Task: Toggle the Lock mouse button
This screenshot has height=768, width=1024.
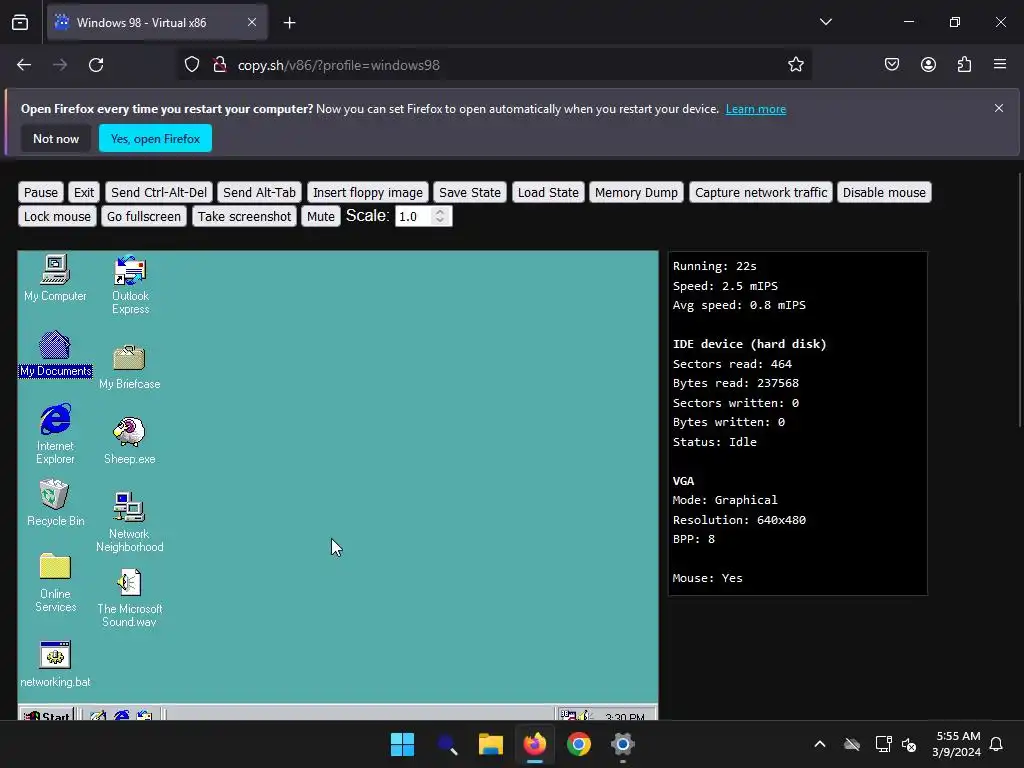Action: click(57, 216)
